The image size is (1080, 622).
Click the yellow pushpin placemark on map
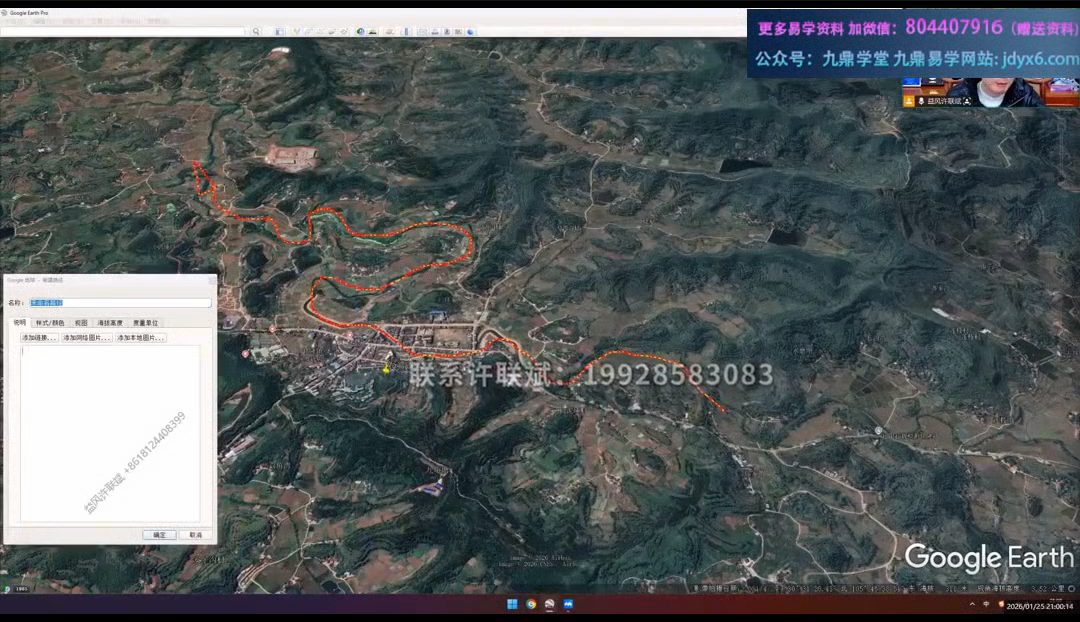tap(386, 369)
